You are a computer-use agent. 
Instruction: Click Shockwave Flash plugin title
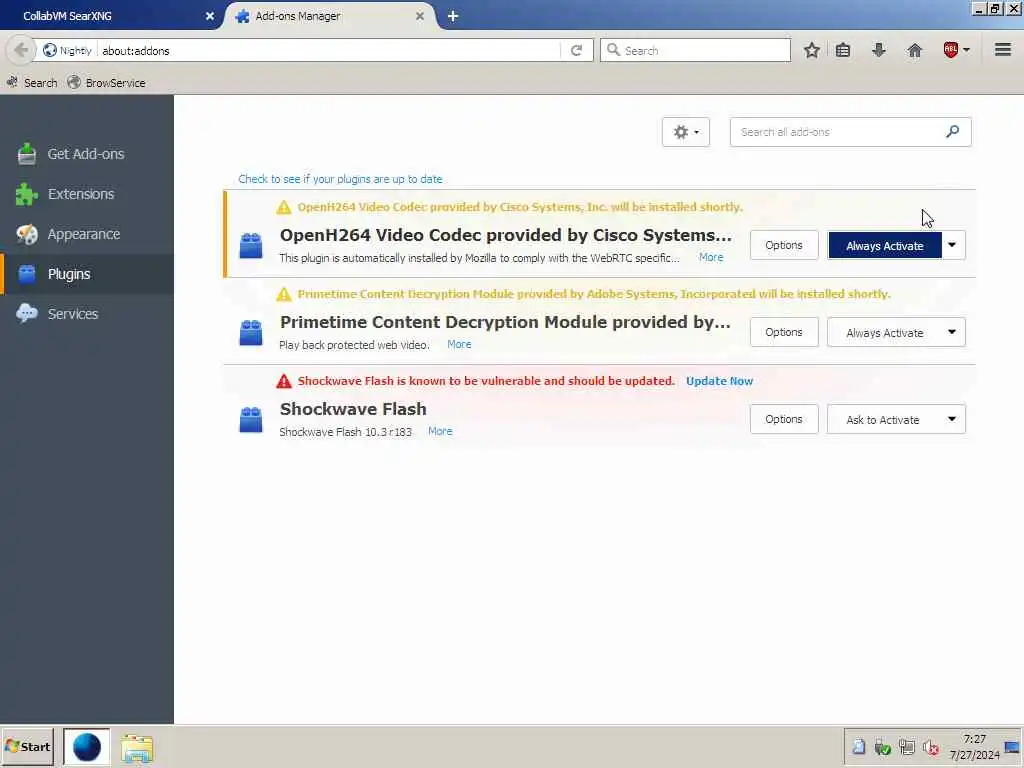(x=353, y=409)
